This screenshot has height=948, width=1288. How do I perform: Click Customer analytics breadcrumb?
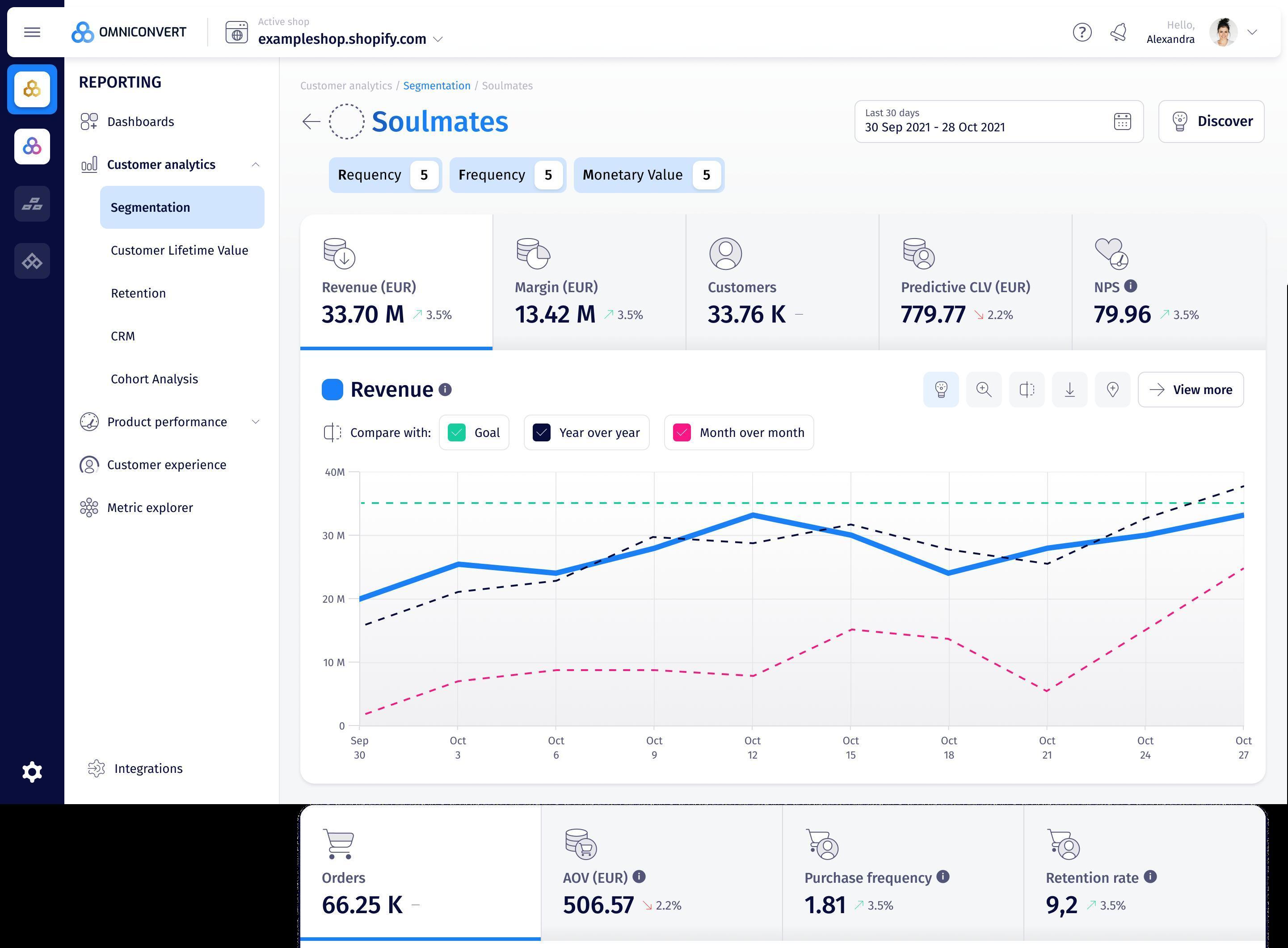click(x=346, y=85)
